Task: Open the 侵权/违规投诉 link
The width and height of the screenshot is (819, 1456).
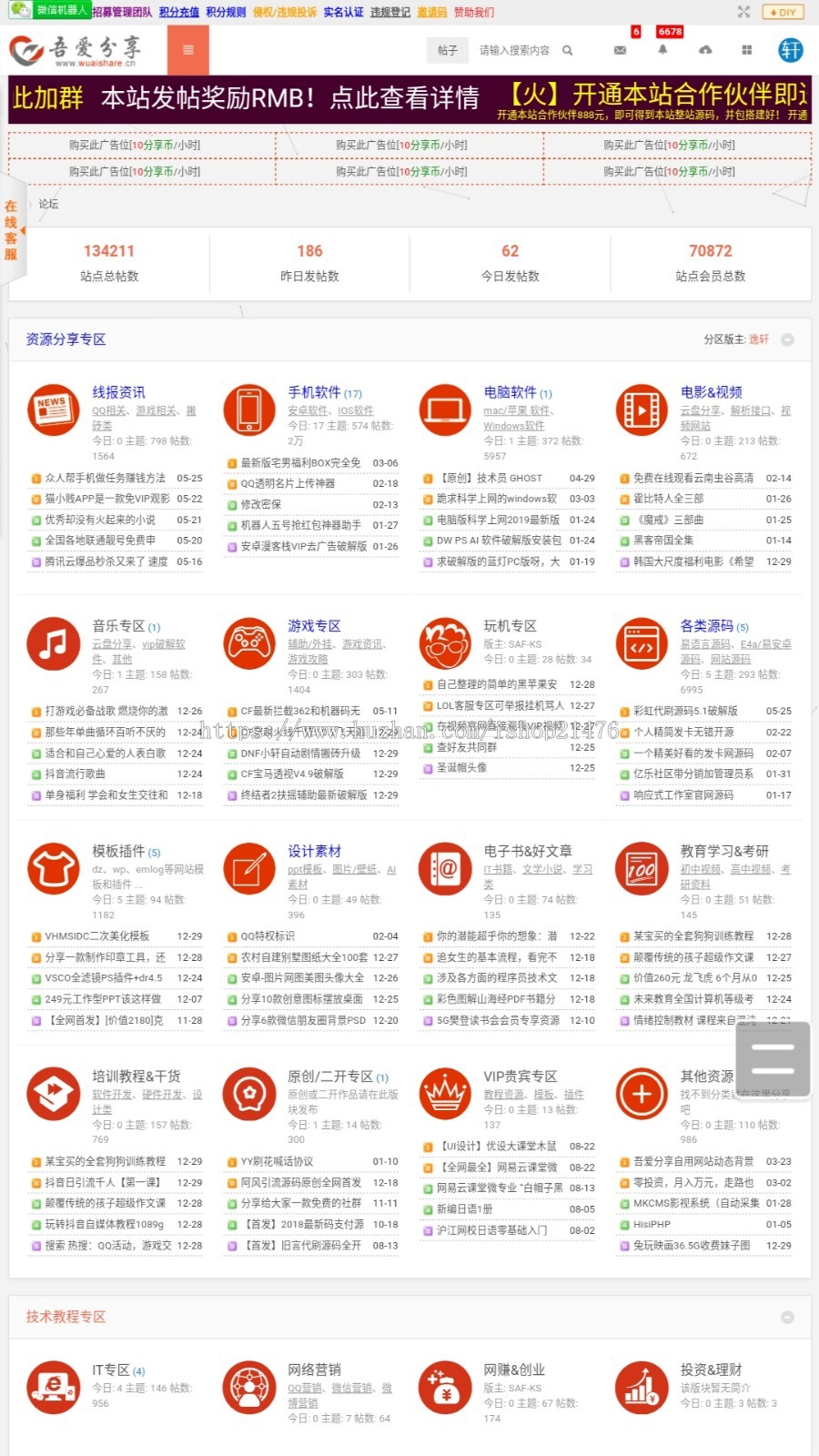Action: coord(285,12)
